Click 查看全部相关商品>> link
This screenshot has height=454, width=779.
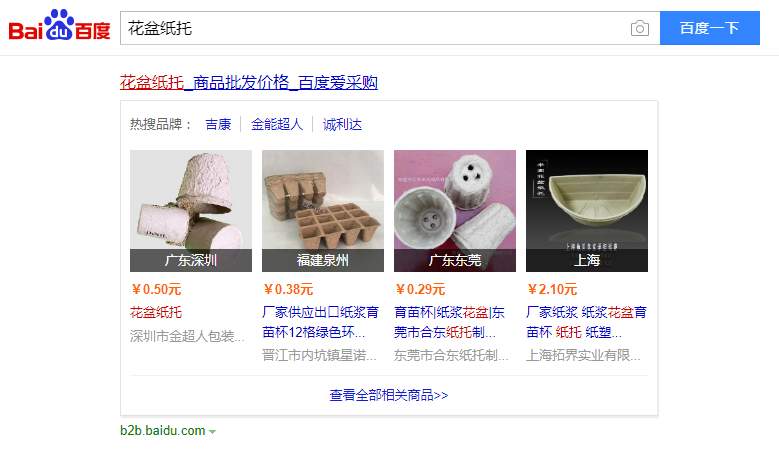389,395
